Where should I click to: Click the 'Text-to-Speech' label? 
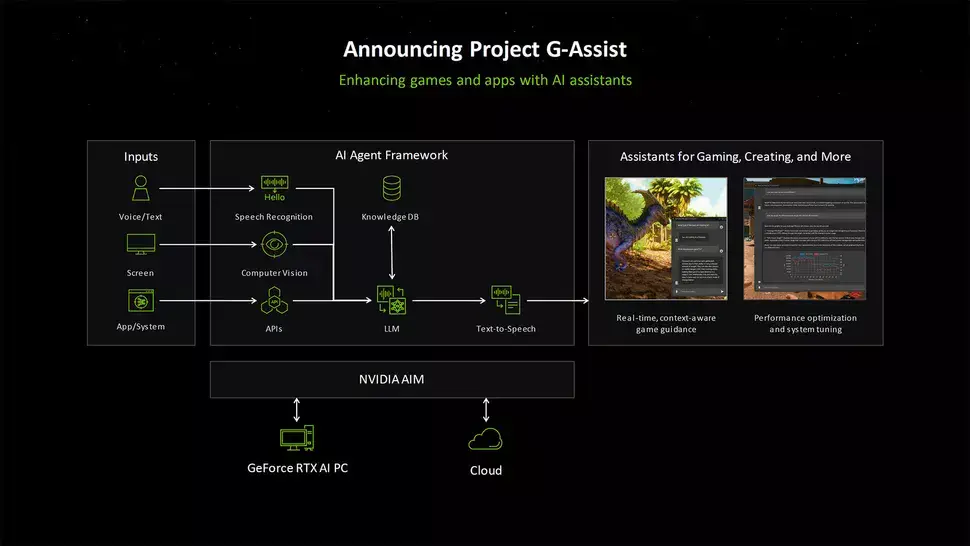(x=505, y=329)
